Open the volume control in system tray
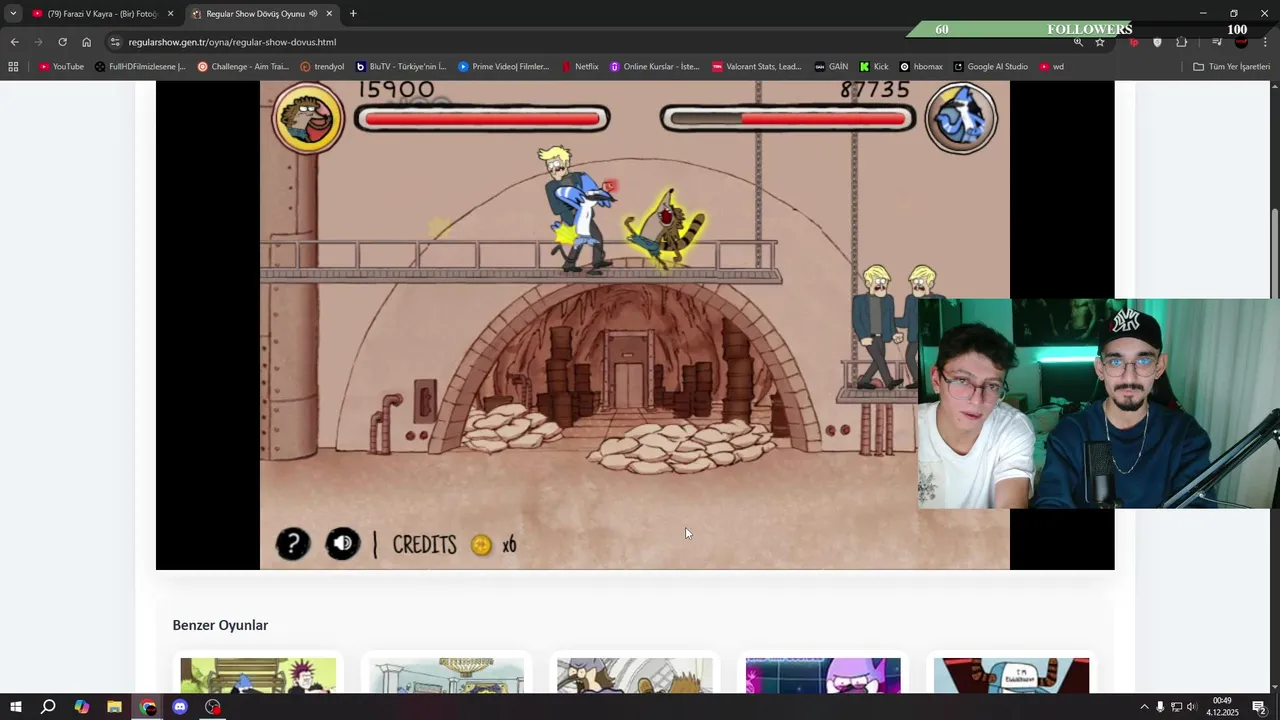The width and height of the screenshot is (1280, 720). (x=1191, y=707)
